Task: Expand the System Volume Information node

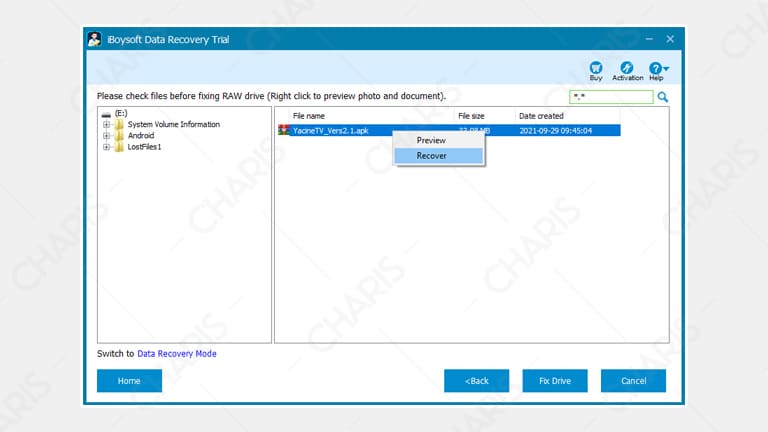Action: (x=106, y=125)
